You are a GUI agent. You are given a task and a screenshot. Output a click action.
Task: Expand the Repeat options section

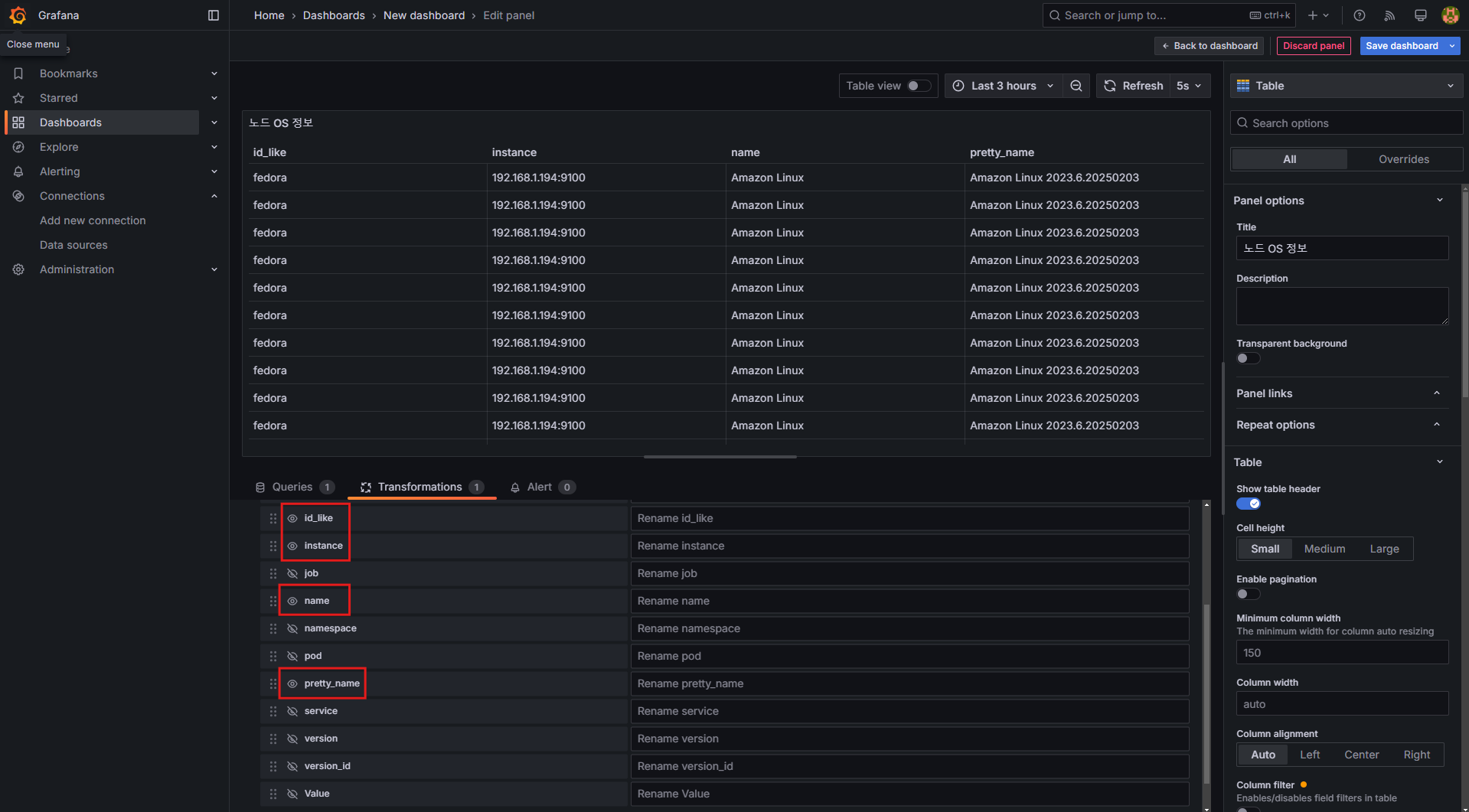point(1437,425)
